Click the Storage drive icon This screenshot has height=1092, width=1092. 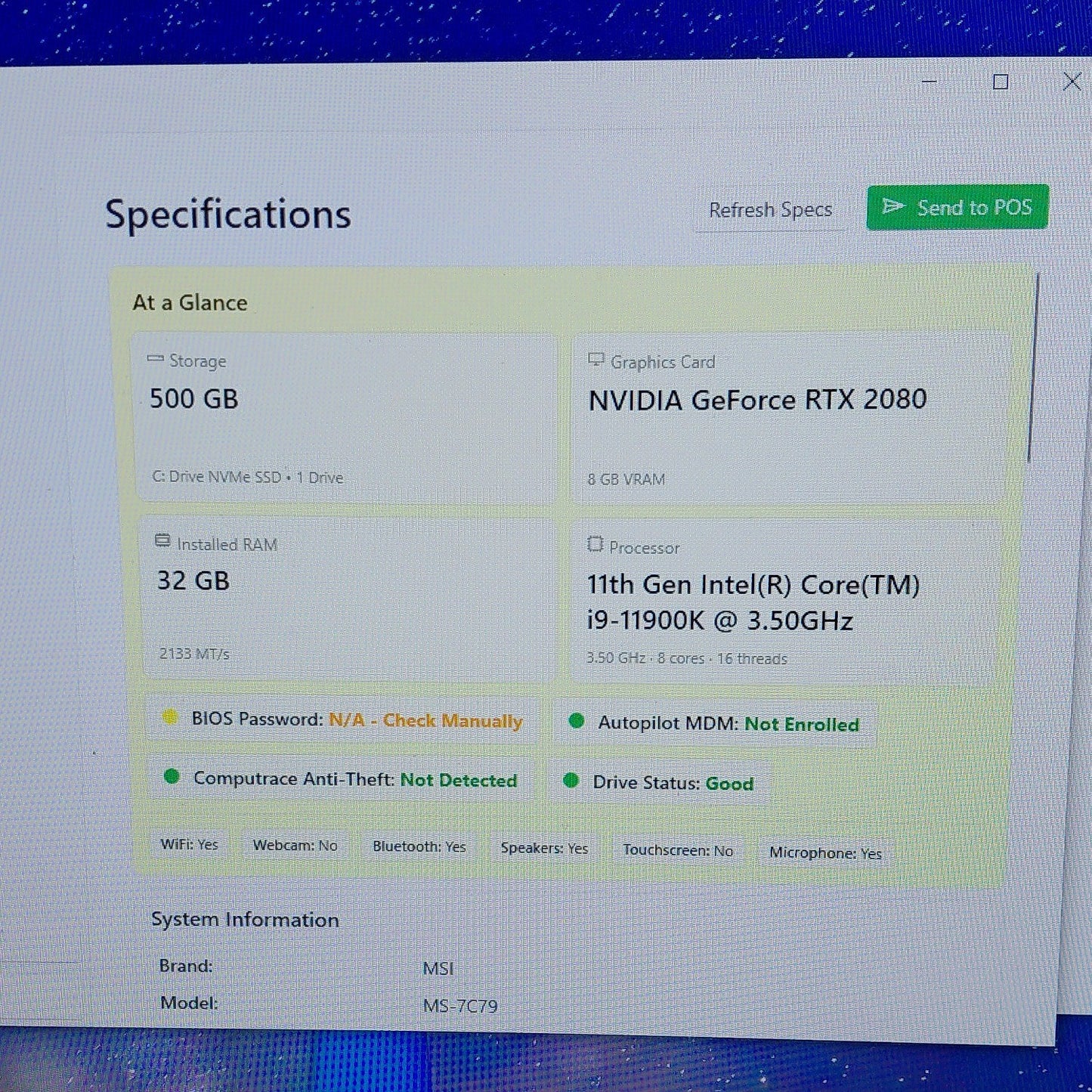(x=155, y=359)
